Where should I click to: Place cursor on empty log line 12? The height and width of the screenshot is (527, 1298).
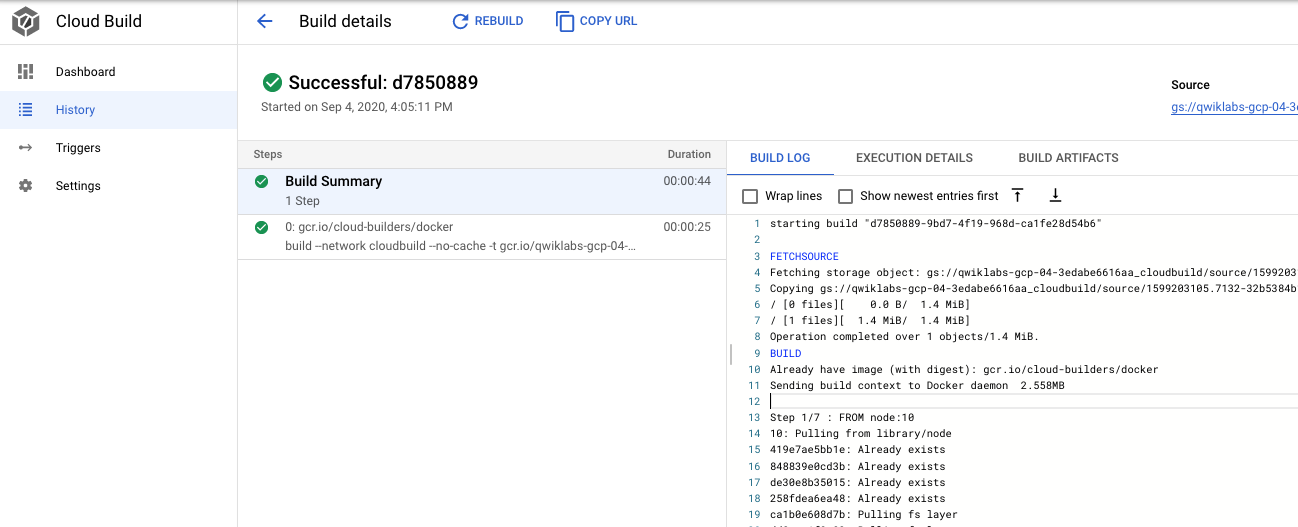[x=1033, y=401]
